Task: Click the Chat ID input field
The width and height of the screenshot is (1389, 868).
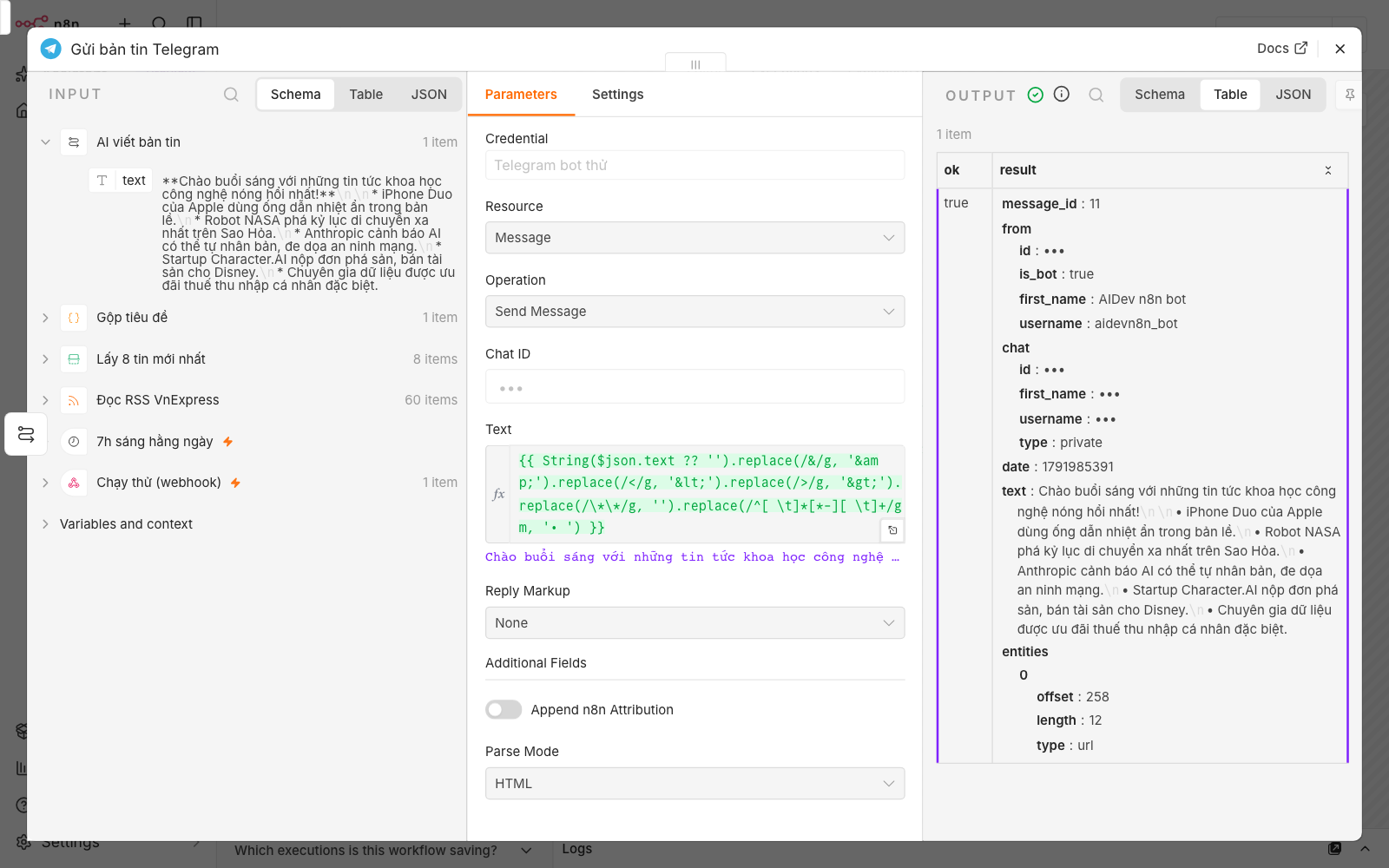Action: (694, 387)
